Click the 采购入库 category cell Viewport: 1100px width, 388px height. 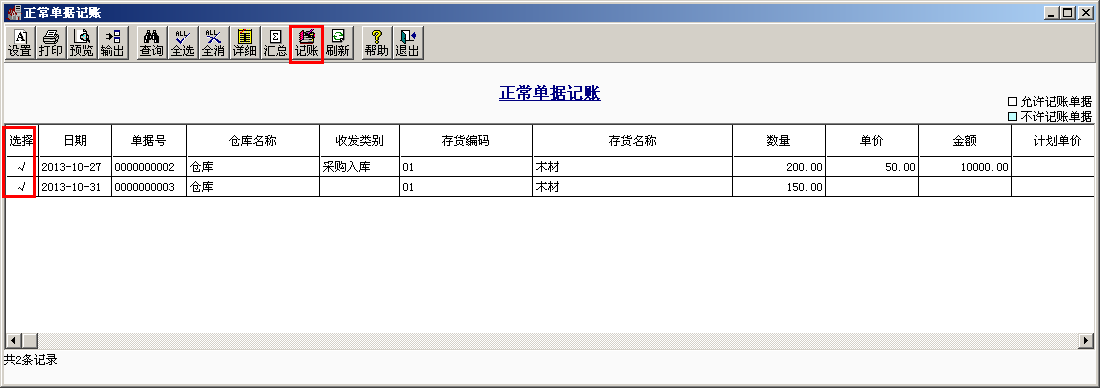[x=360, y=167]
